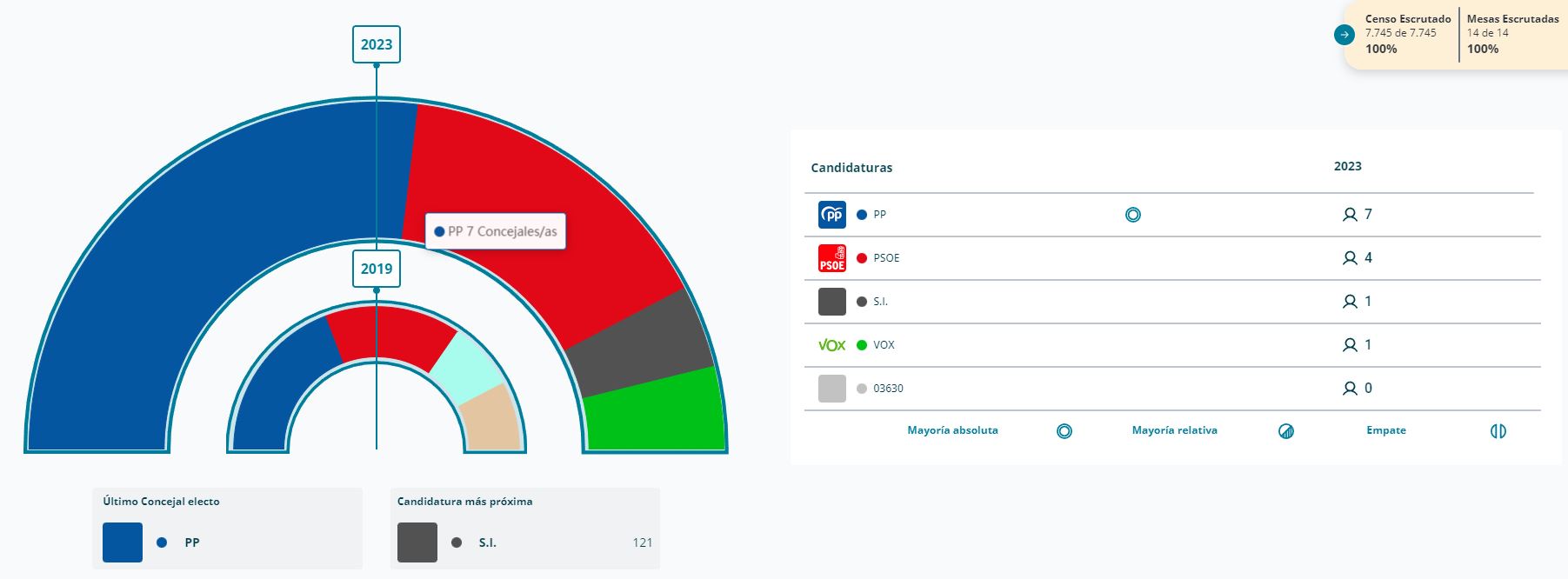The width and height of the screenshot is (1568, 579).
Task: Click the dark gray S.I. arc segment
Action: [639, 343]
